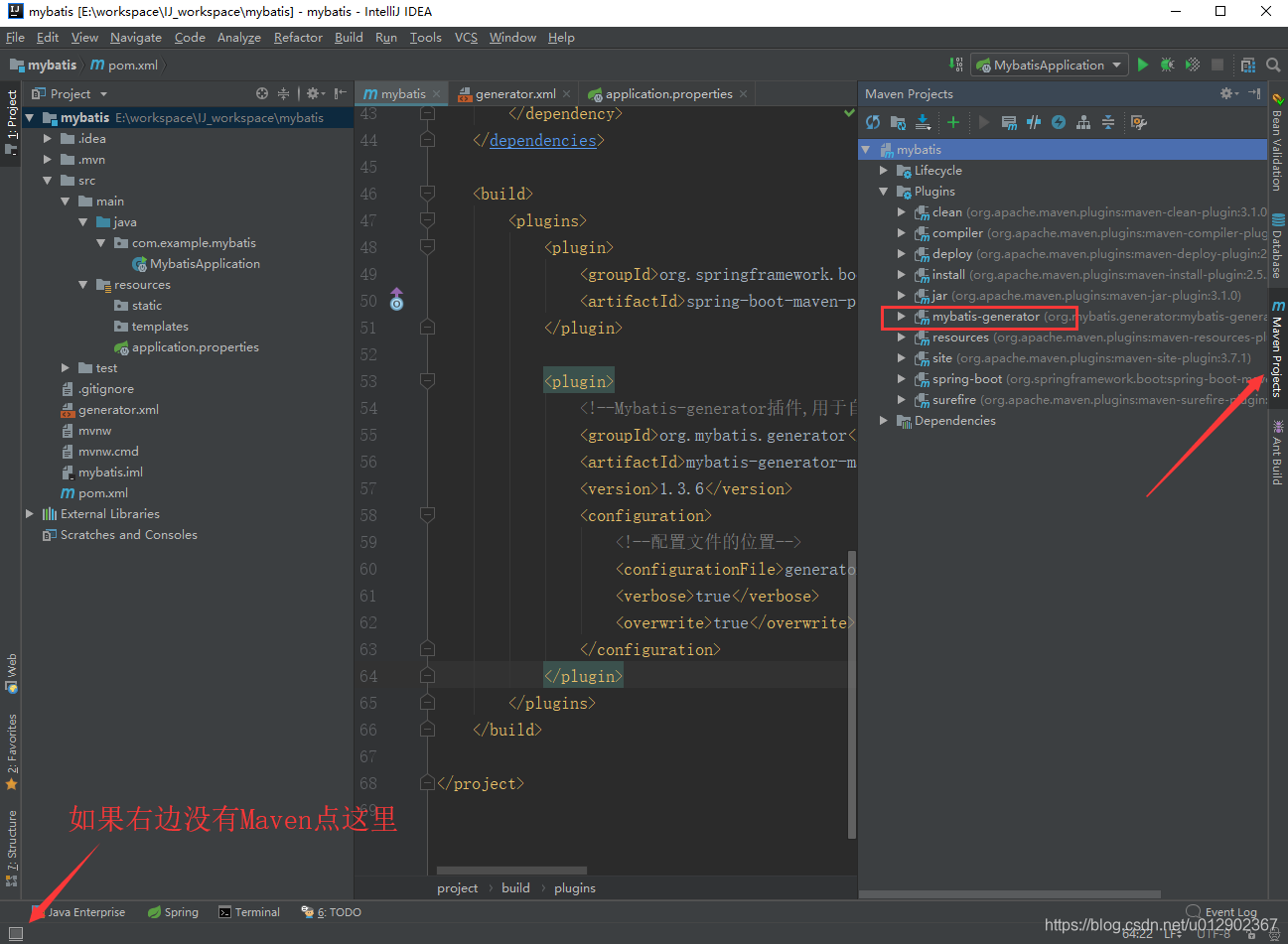Click the gray Stop button
The width and height of the screenshot is (1288, 944).
click(x=1217, y=65)
